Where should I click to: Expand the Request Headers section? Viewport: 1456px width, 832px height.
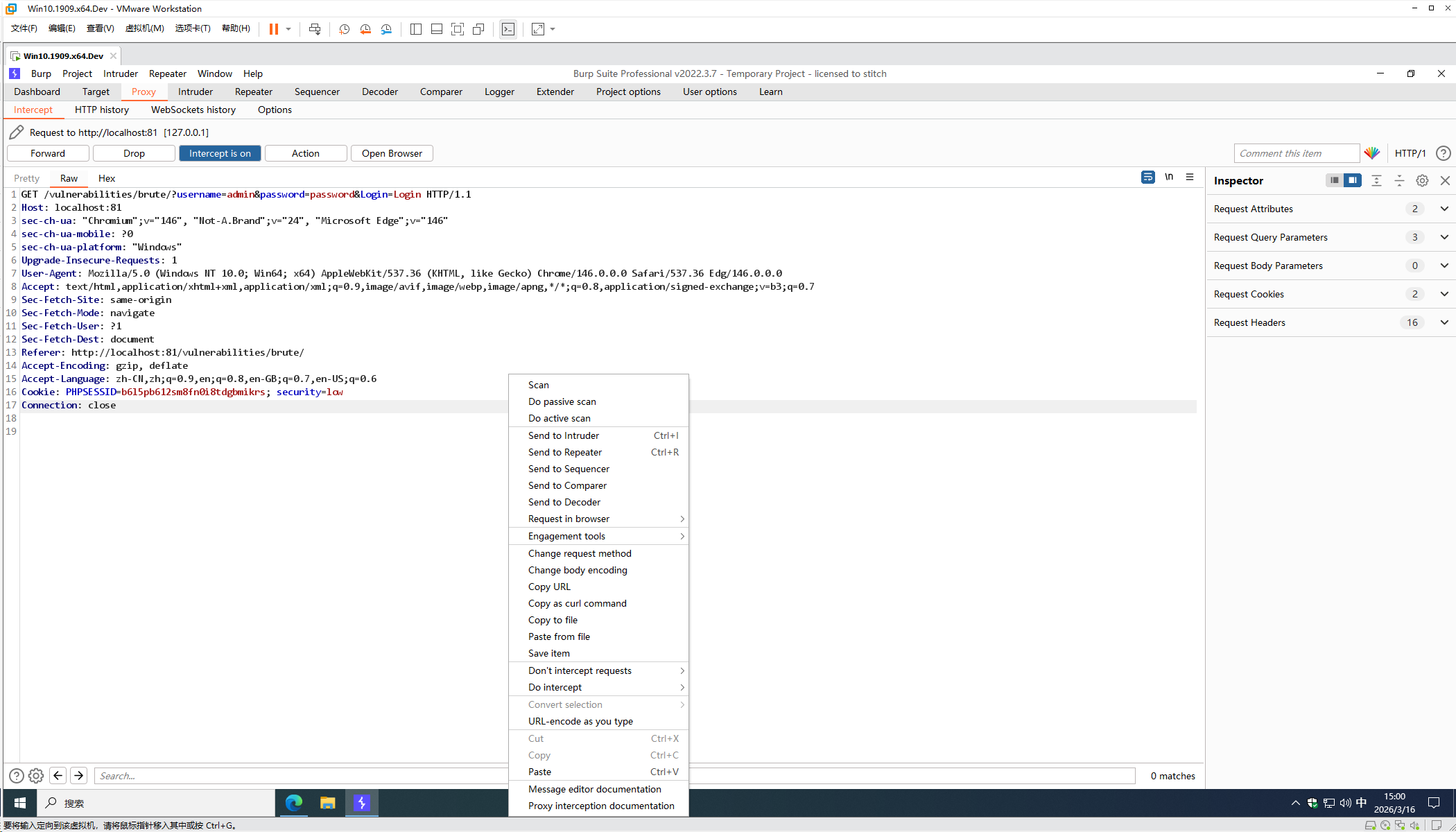(1444, 322)
